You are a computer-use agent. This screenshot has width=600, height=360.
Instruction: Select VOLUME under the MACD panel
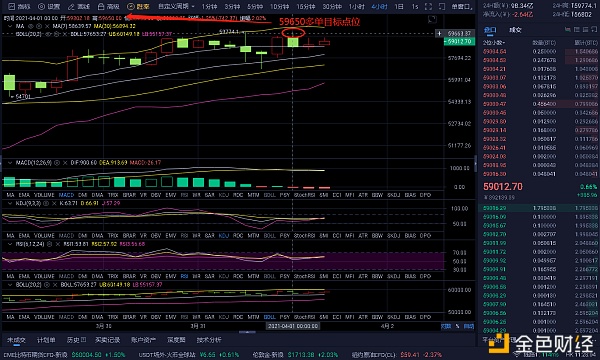pos(44,195)
